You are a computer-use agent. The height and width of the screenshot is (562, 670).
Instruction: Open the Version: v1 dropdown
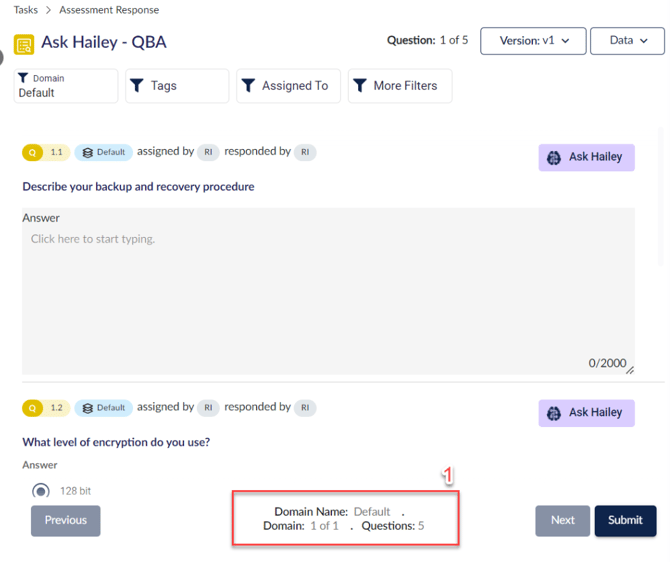coord(532,41)
